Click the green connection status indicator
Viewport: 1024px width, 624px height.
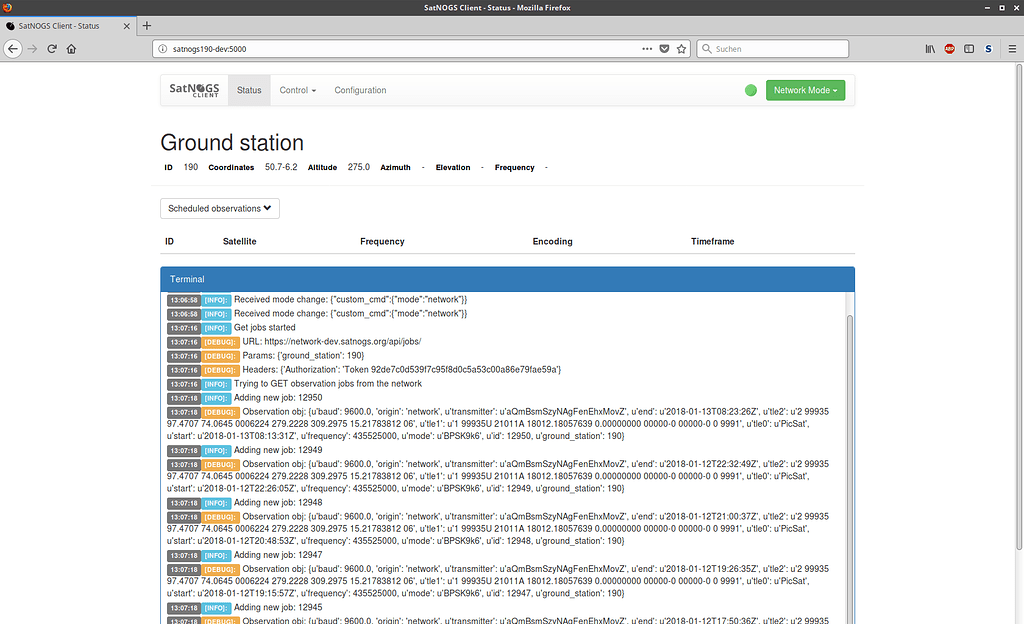pyautogui.click(x=751, y=90)
